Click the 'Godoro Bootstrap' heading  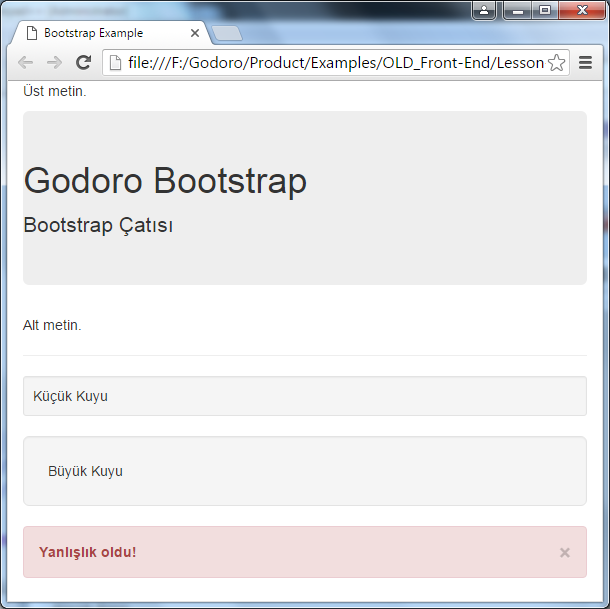165,181
